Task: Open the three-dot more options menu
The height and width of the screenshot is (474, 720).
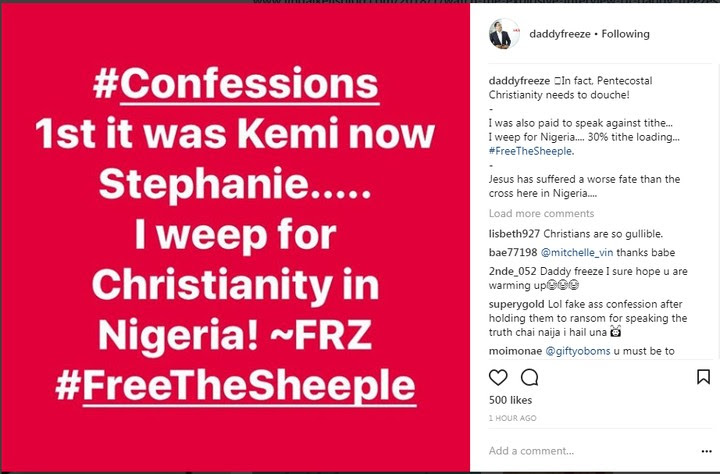Action: click(706, 451)
